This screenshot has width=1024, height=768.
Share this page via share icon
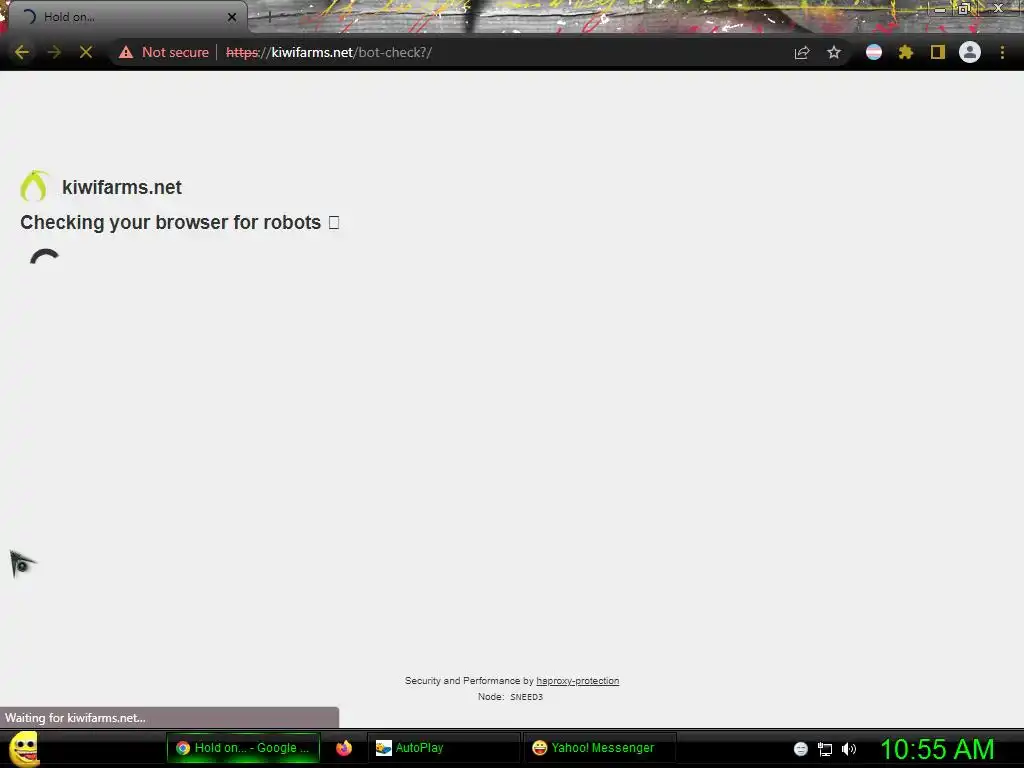coord(802,52)
